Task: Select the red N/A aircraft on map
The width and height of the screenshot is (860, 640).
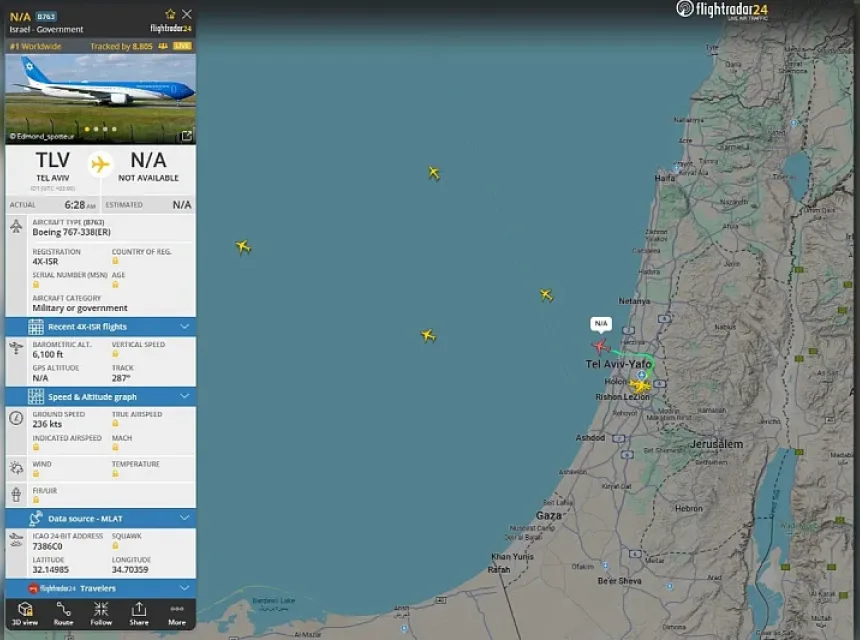Action: [601, 347]
